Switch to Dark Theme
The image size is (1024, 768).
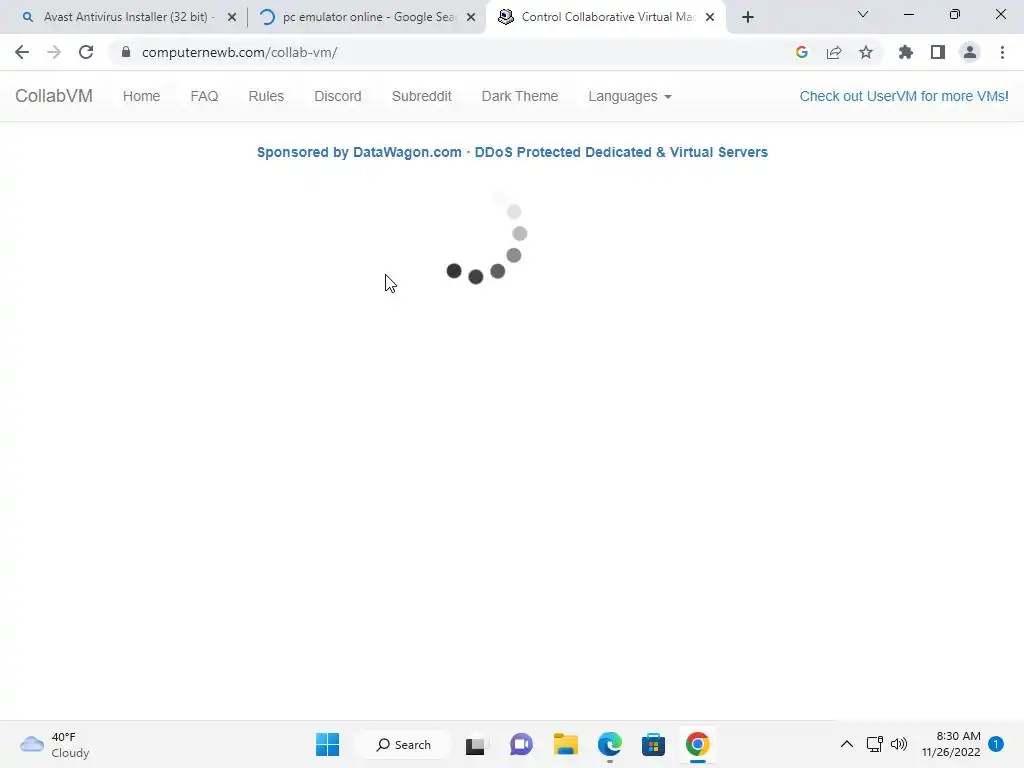(519, 96)
